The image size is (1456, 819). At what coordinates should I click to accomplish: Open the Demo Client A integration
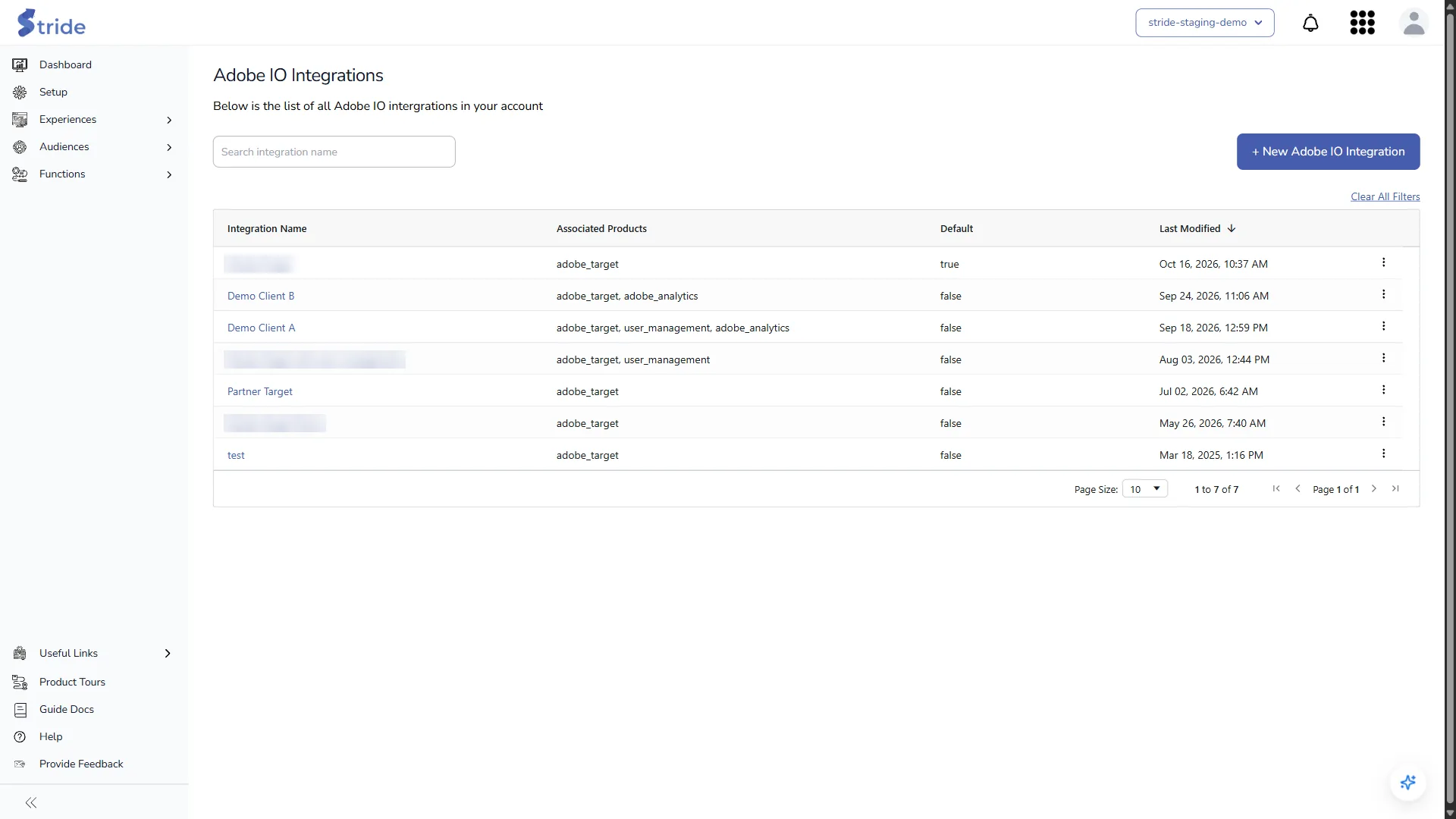tap(261, 328)
